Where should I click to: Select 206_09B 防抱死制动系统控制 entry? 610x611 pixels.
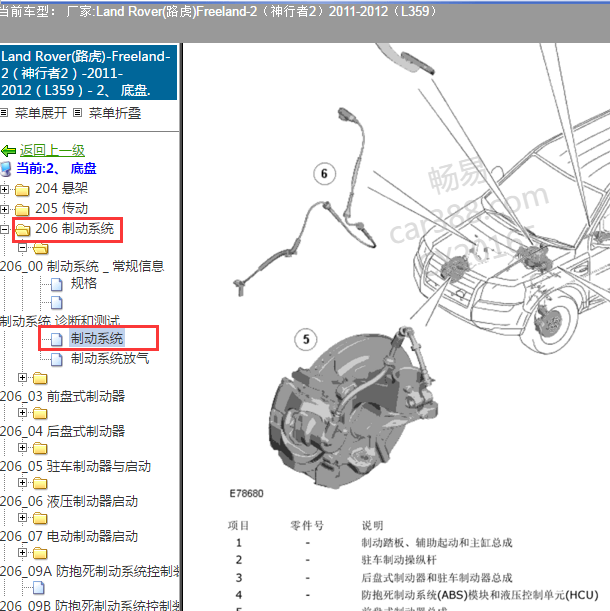90,605
